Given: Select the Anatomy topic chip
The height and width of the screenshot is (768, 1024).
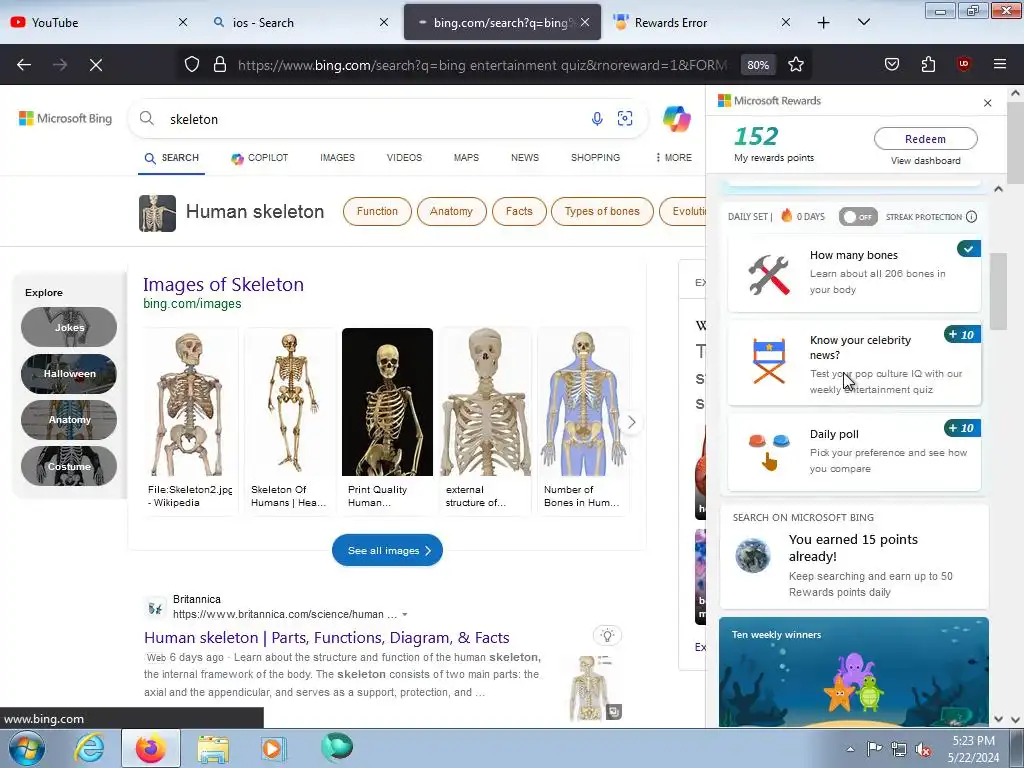Looking at the screenshot, I should click(x=451, y=212).
